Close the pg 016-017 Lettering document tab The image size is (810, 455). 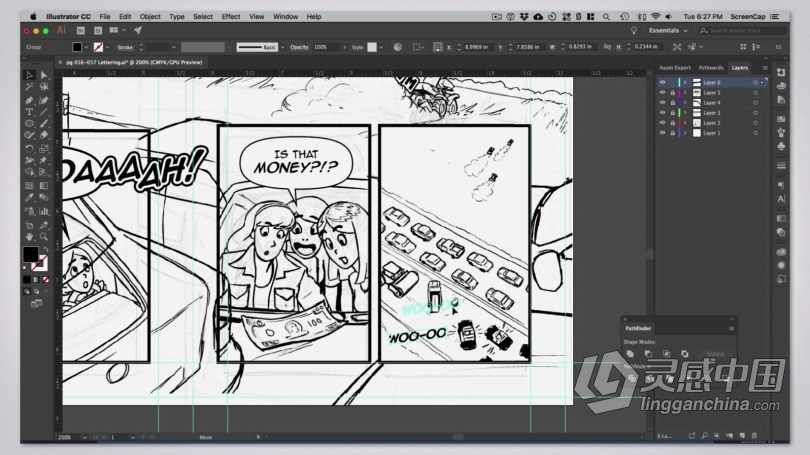pos(60,62)
